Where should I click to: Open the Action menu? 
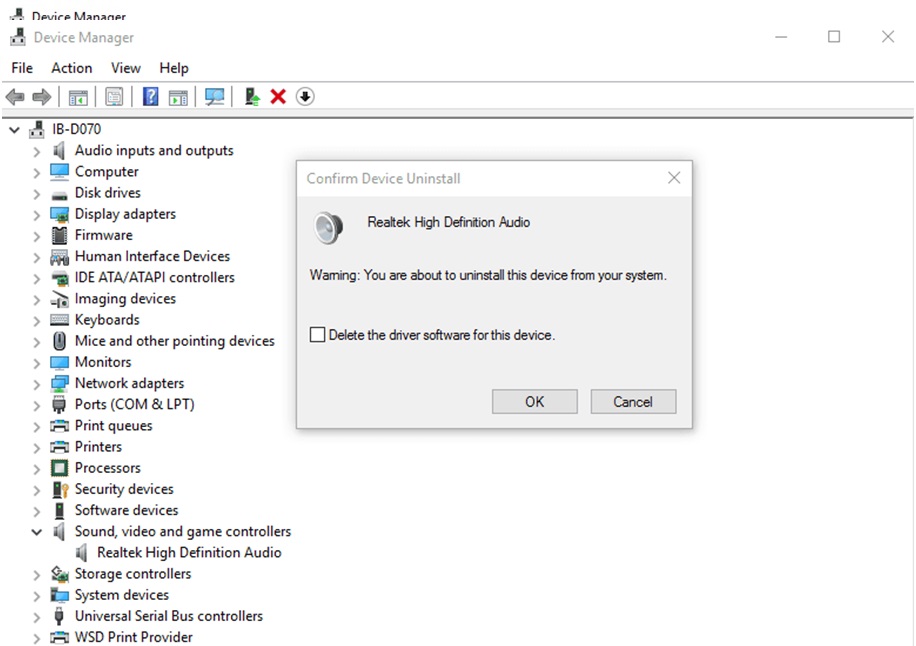[x=72, y=68]
